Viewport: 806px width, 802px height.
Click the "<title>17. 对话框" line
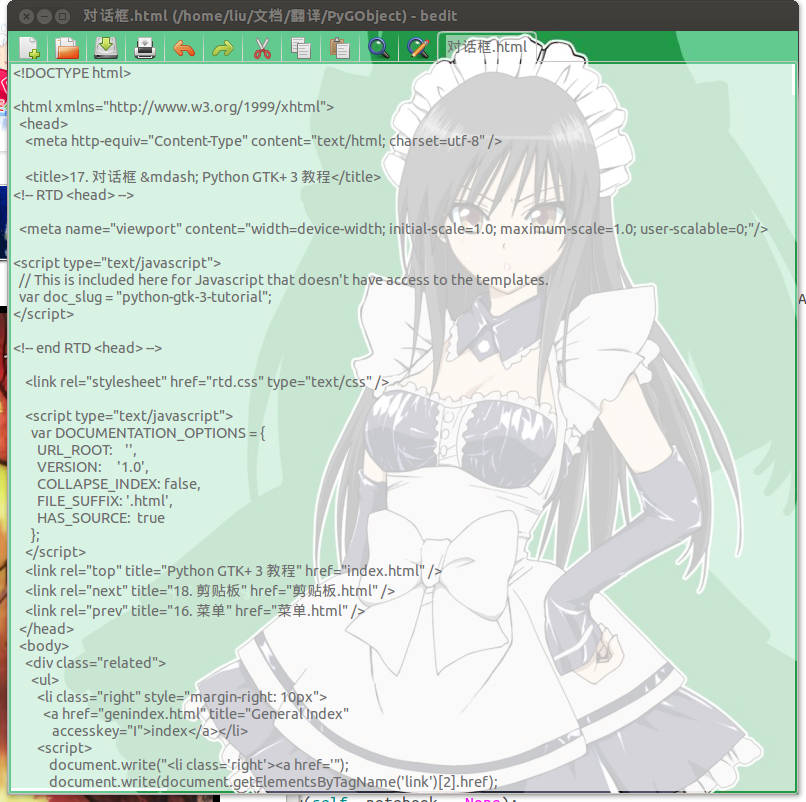coord(203,177)
